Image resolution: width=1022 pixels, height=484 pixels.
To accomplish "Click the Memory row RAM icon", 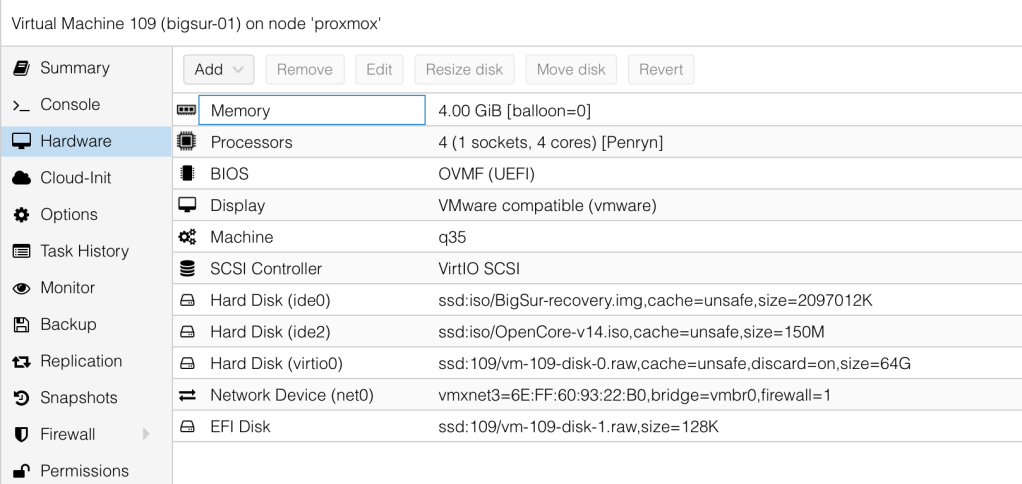I will click(186, 111).
